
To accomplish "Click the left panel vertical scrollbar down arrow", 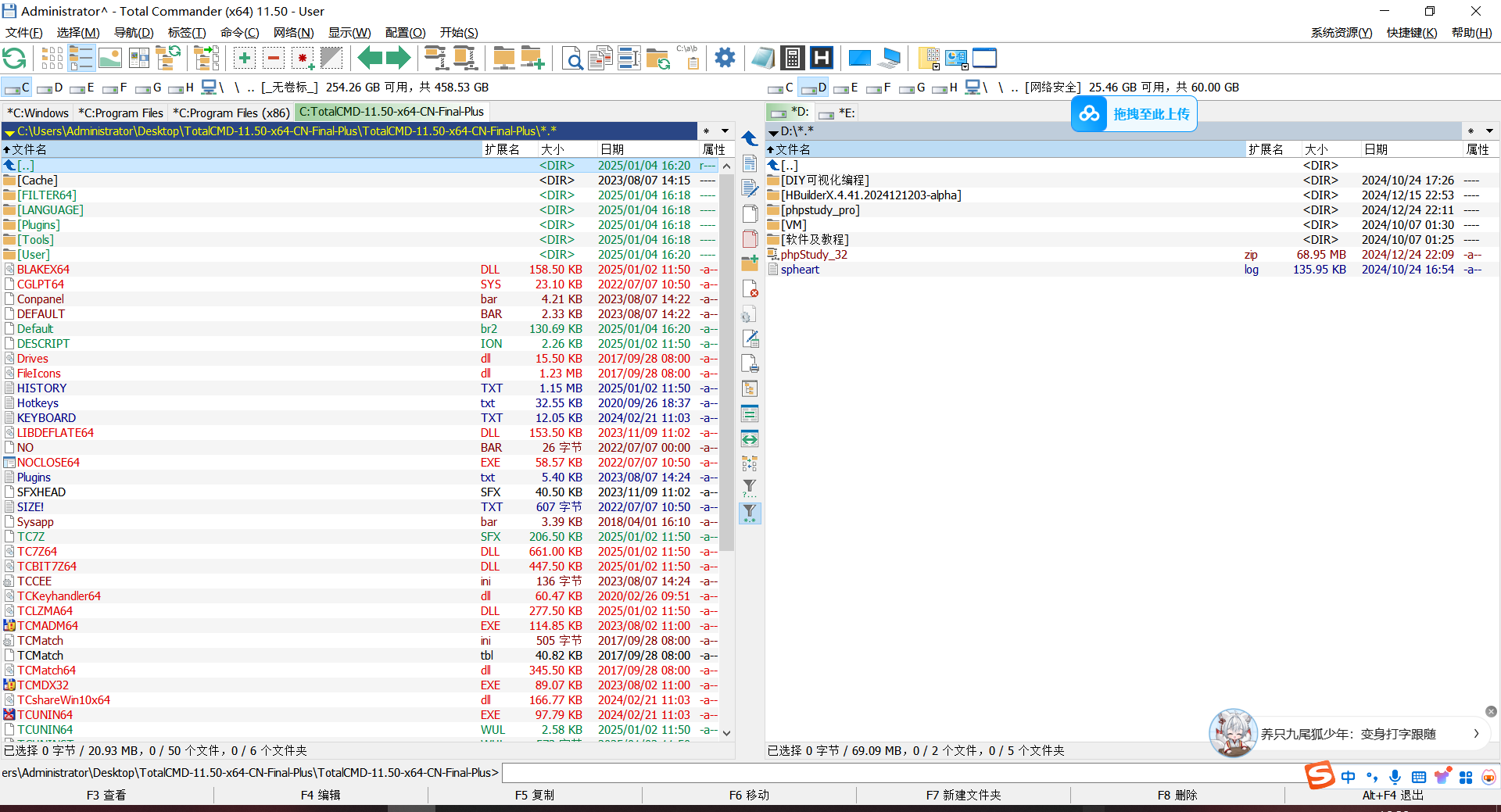I will point(726,732).
